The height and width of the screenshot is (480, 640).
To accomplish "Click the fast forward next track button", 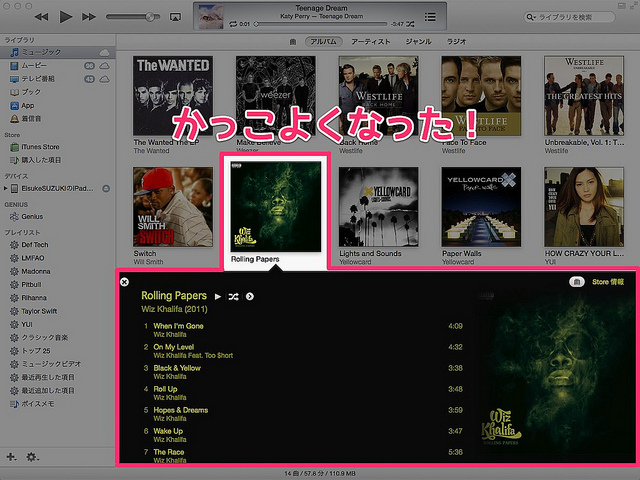I will (89, 17).
